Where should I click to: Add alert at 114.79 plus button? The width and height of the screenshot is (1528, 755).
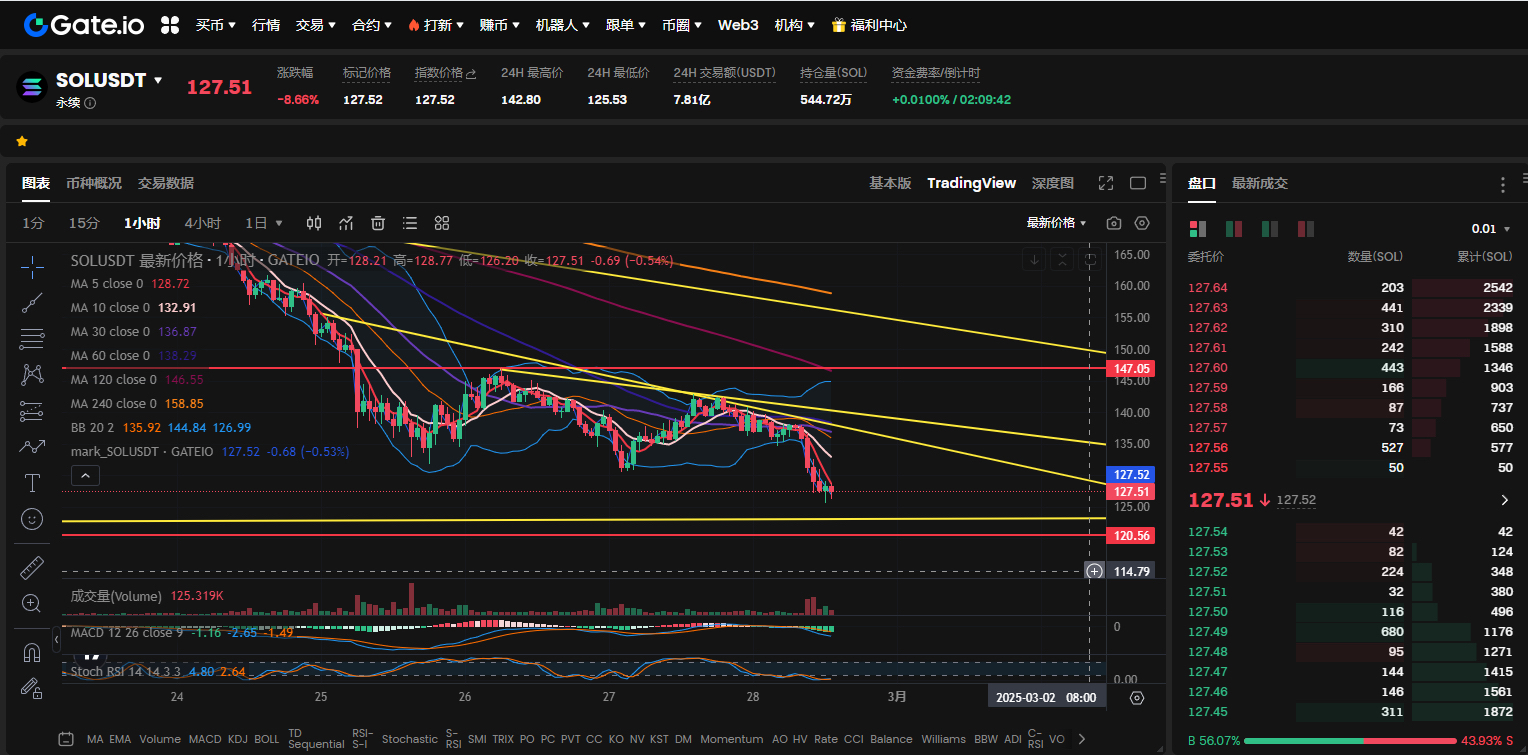coord(1095,571)
